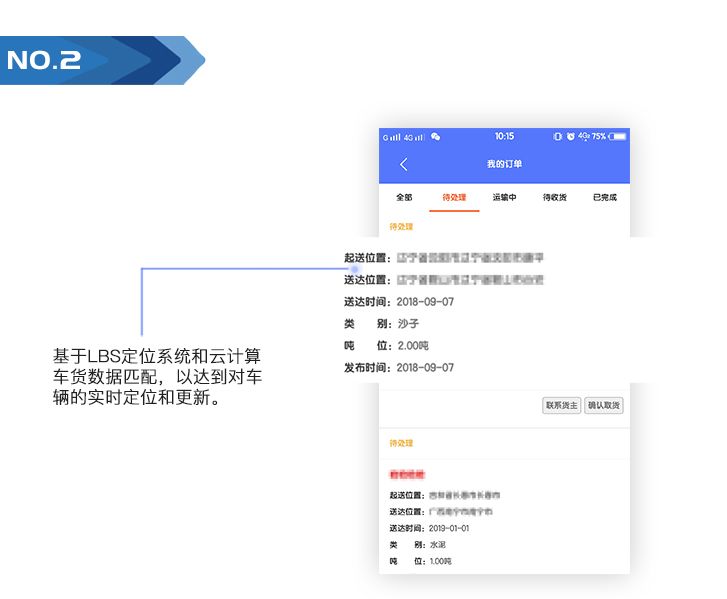
Task: Tap 起送位置 row in second order
Action: [x=445, y=495]
